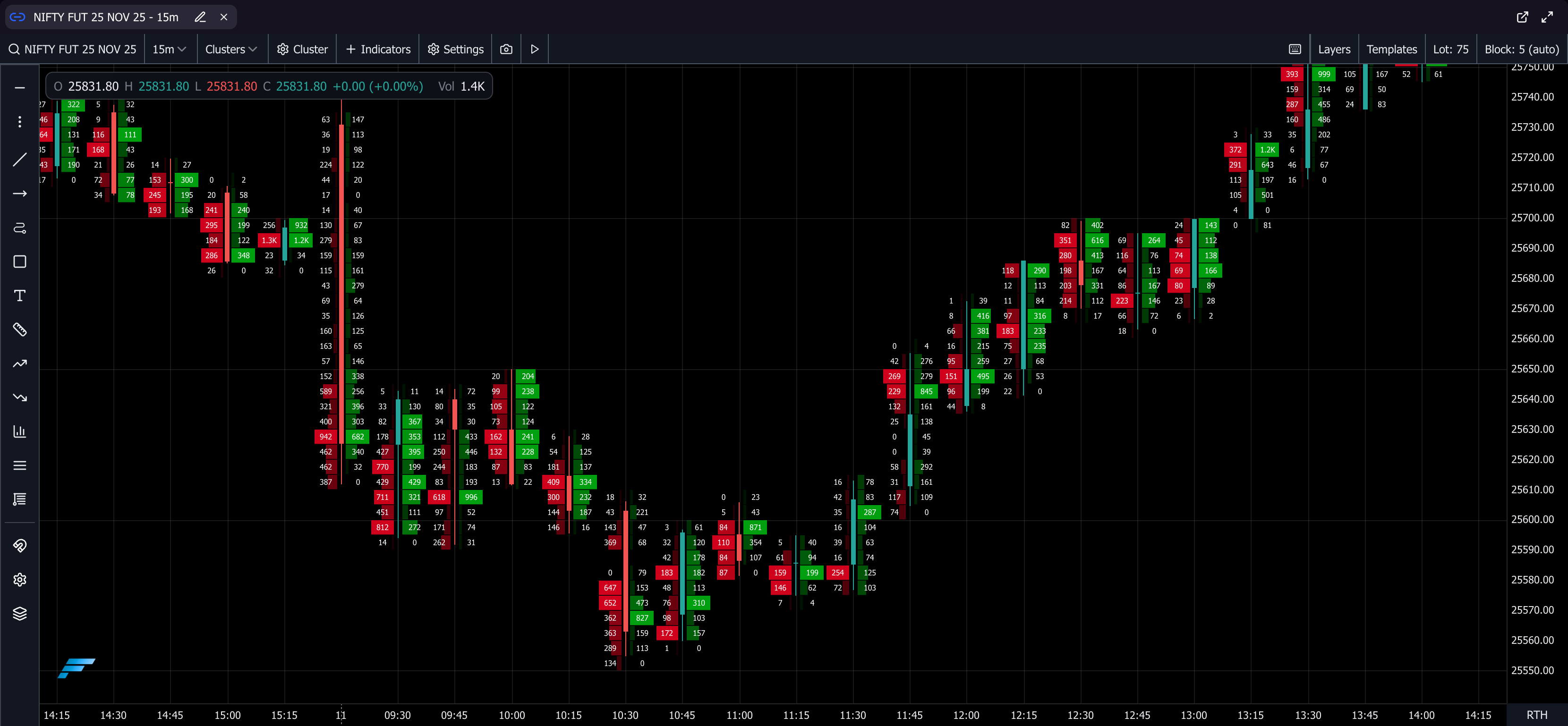Click the 827 green cluster cell

coord(642,618)
